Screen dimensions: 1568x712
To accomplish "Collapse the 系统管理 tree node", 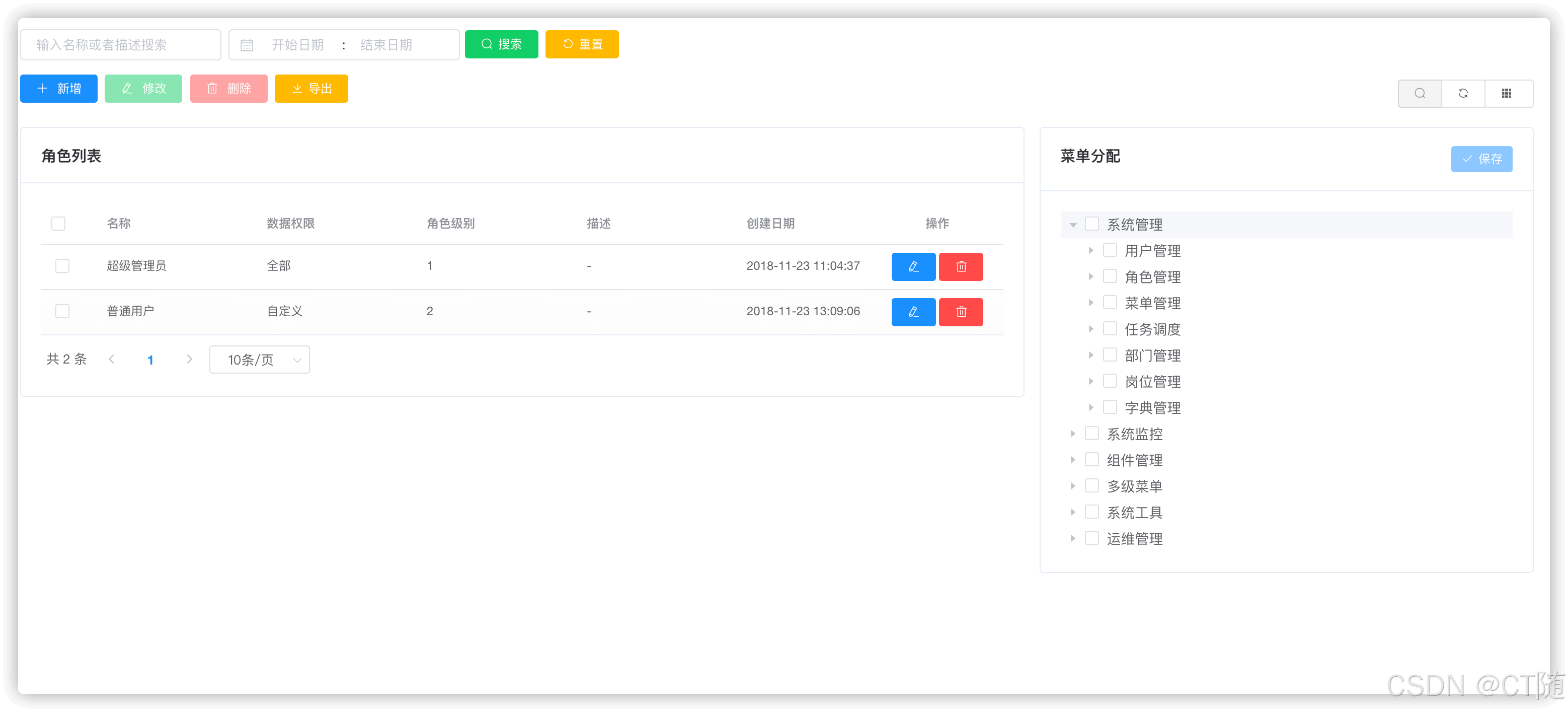I will (x=1073, y=225).
